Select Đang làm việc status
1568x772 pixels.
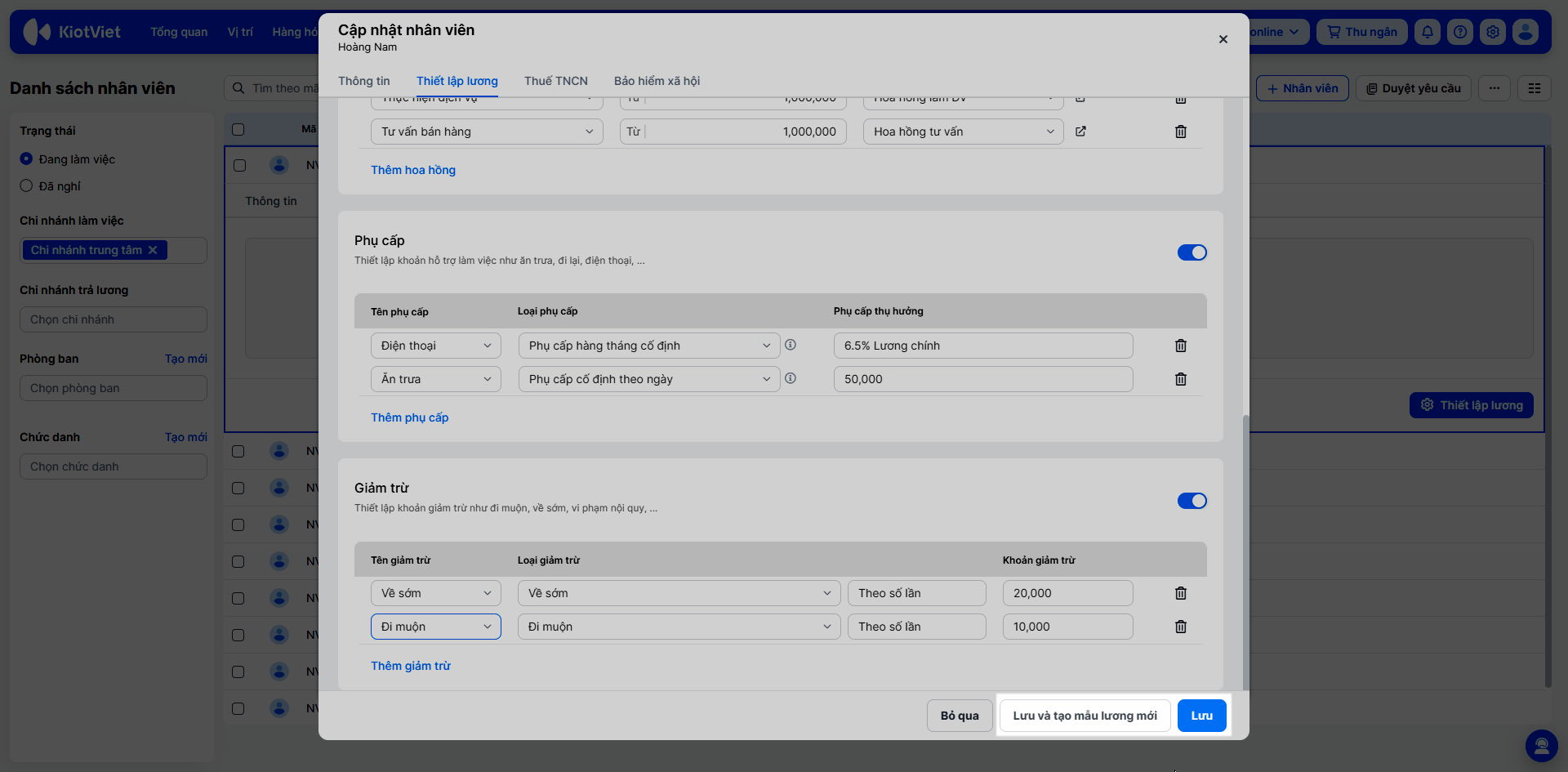click(x=26, y=159)
